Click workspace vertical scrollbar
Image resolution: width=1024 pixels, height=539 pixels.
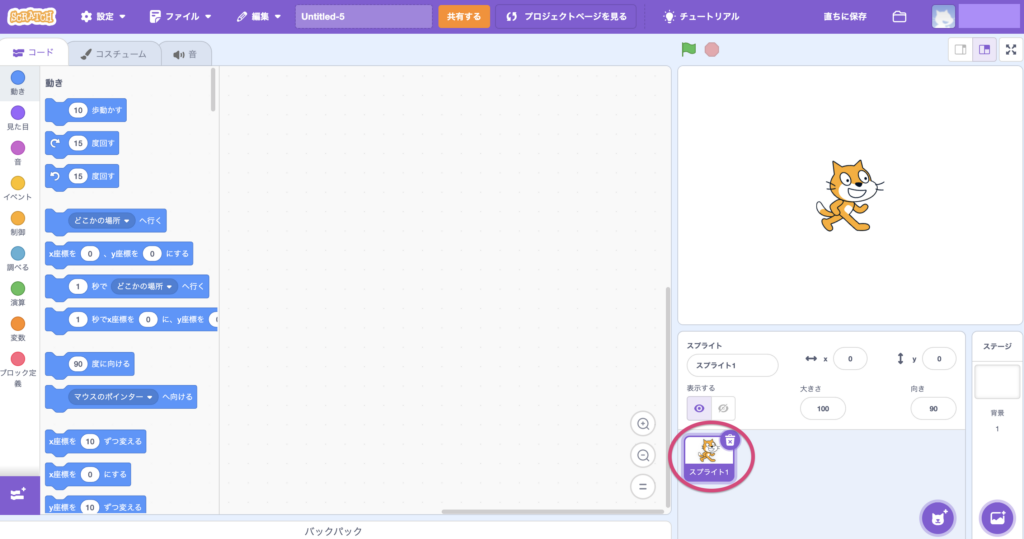[x=667, y=397]
